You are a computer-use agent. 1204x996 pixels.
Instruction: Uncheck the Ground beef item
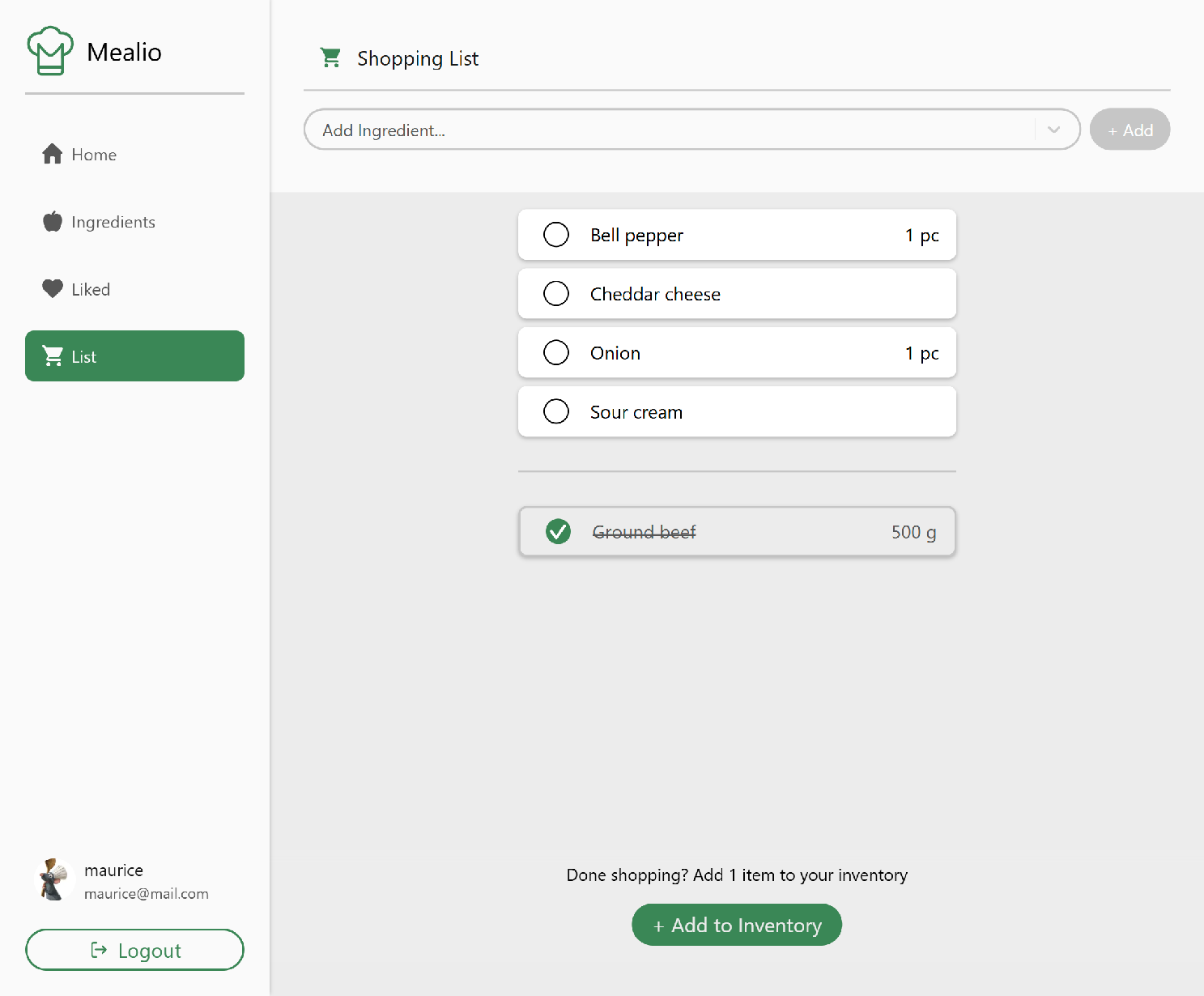click(558, 532)
